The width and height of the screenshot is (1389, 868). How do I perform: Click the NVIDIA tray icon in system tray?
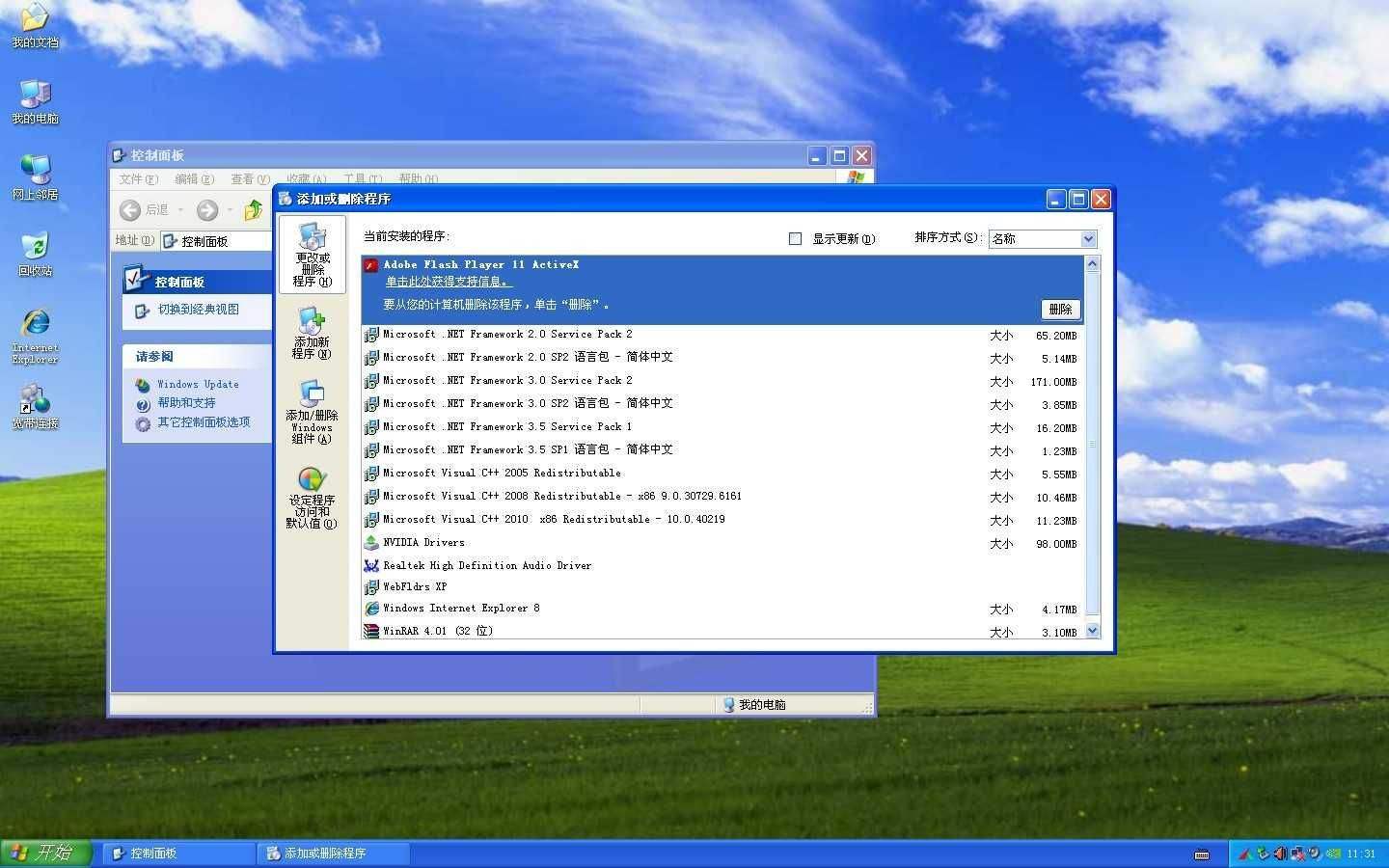pos(1334,854)
